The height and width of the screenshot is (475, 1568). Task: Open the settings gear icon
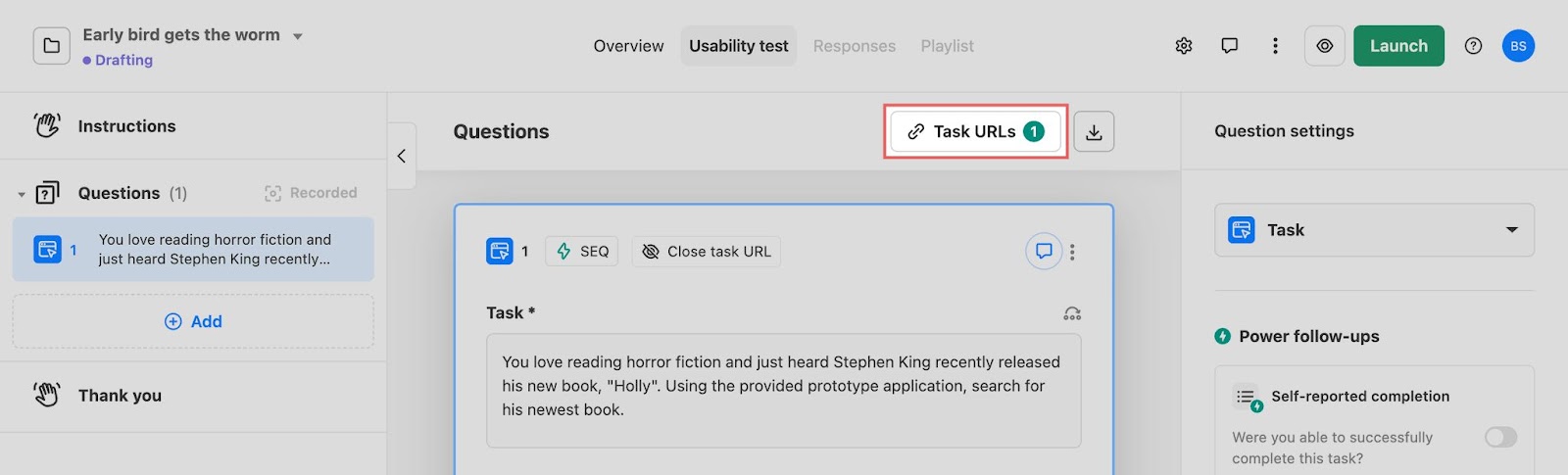pos(1184,46)
